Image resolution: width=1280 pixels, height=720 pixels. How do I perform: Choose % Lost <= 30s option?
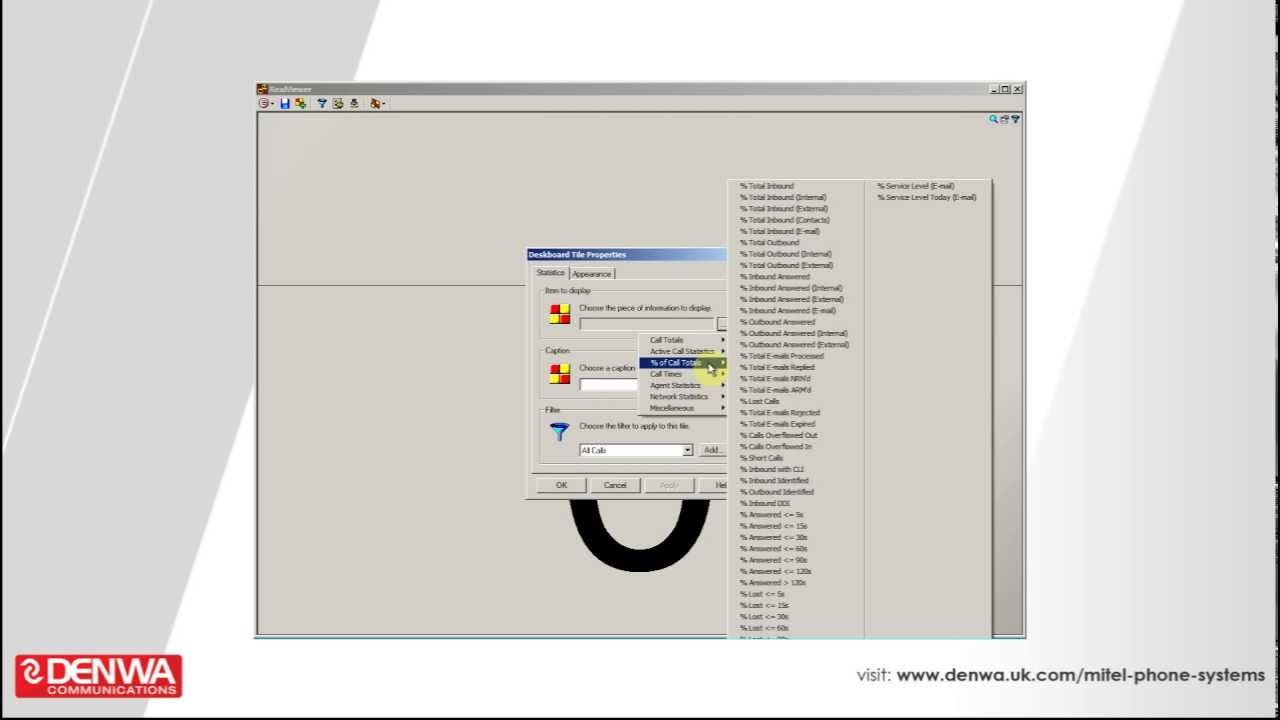764,616
